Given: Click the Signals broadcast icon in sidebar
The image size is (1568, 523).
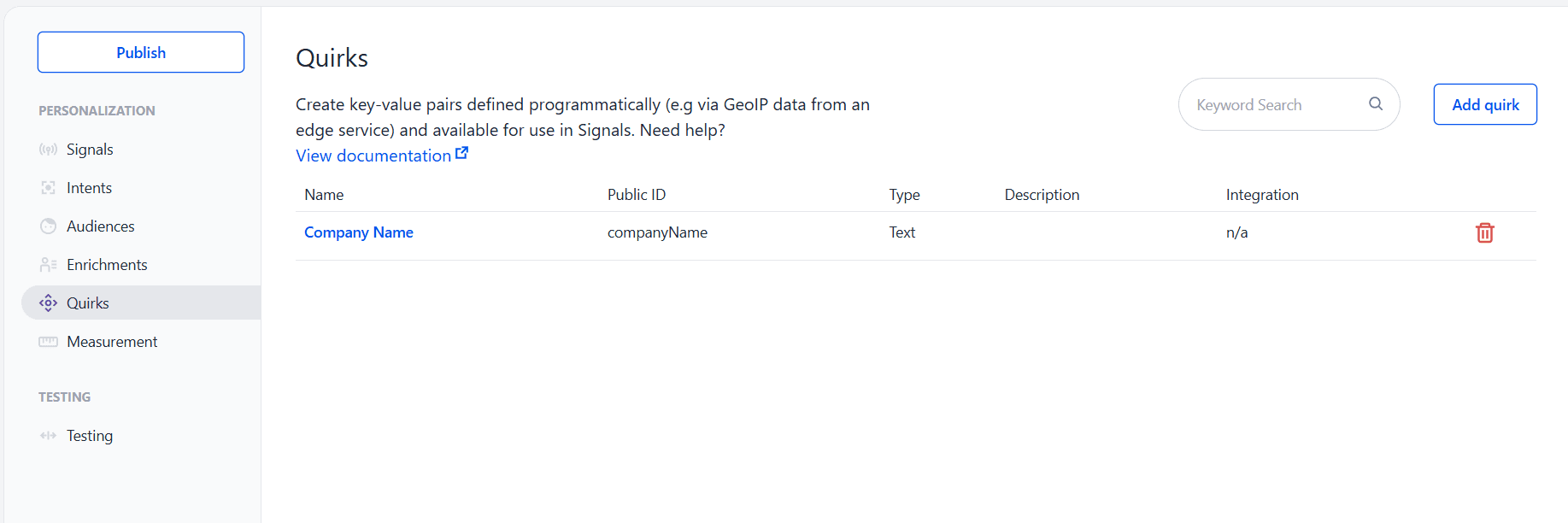Looking at the screenshot, I should tap(48, 150).
